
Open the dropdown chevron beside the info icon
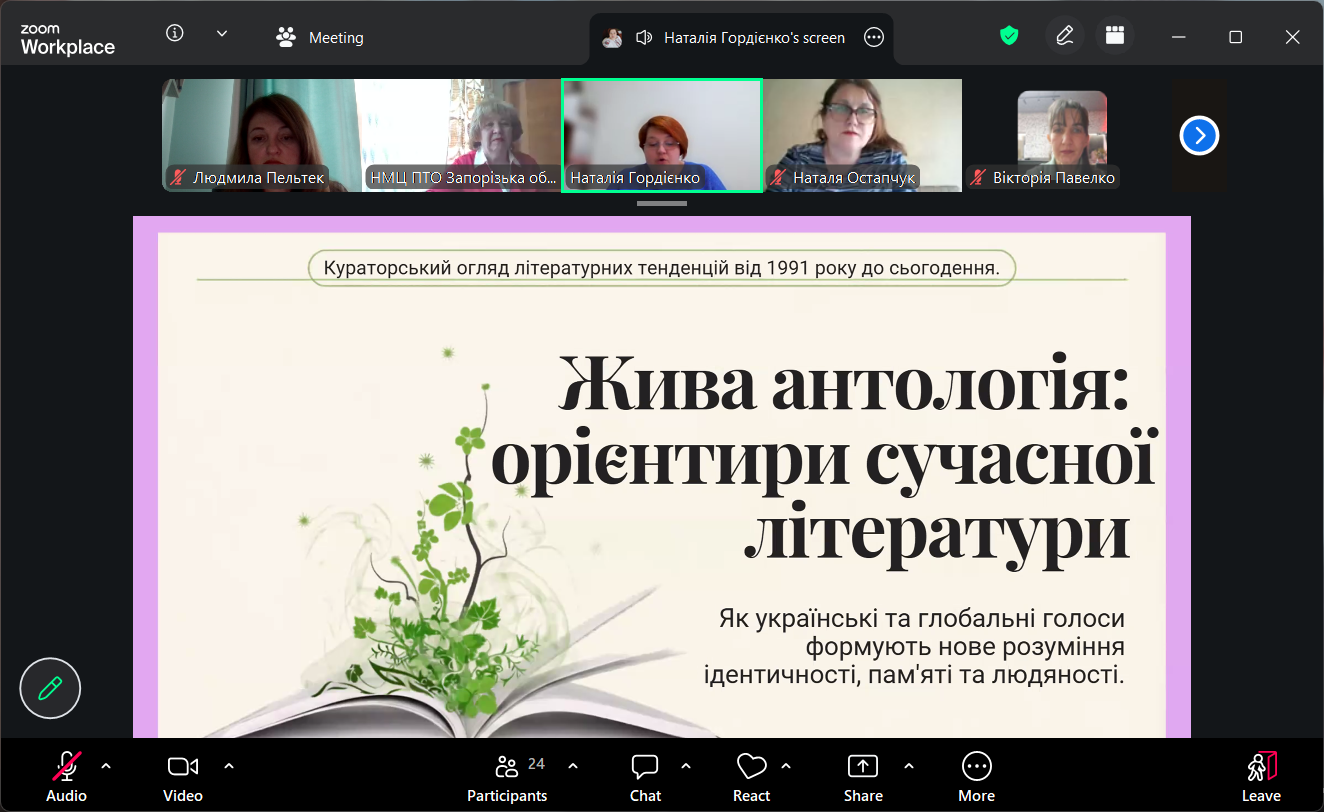coord(222,34)
